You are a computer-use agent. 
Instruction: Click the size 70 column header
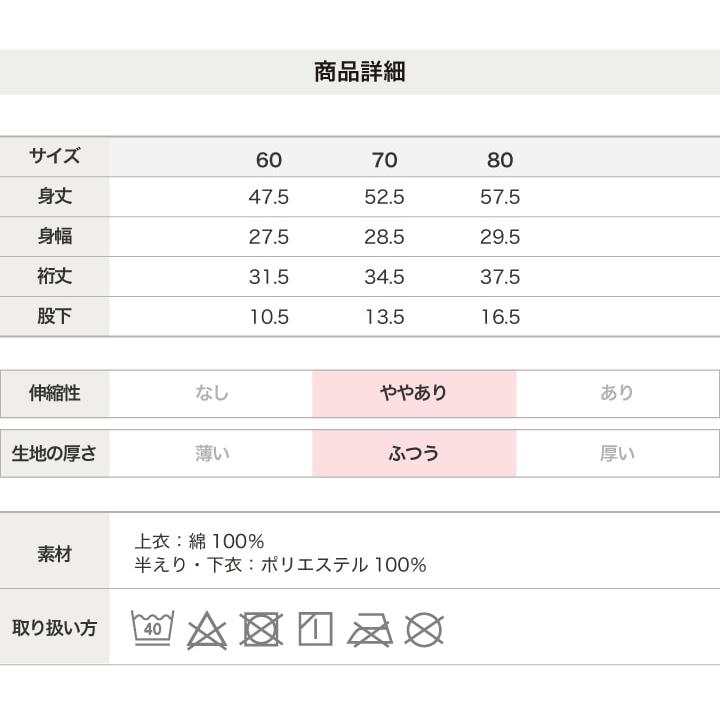coord(385,160)
